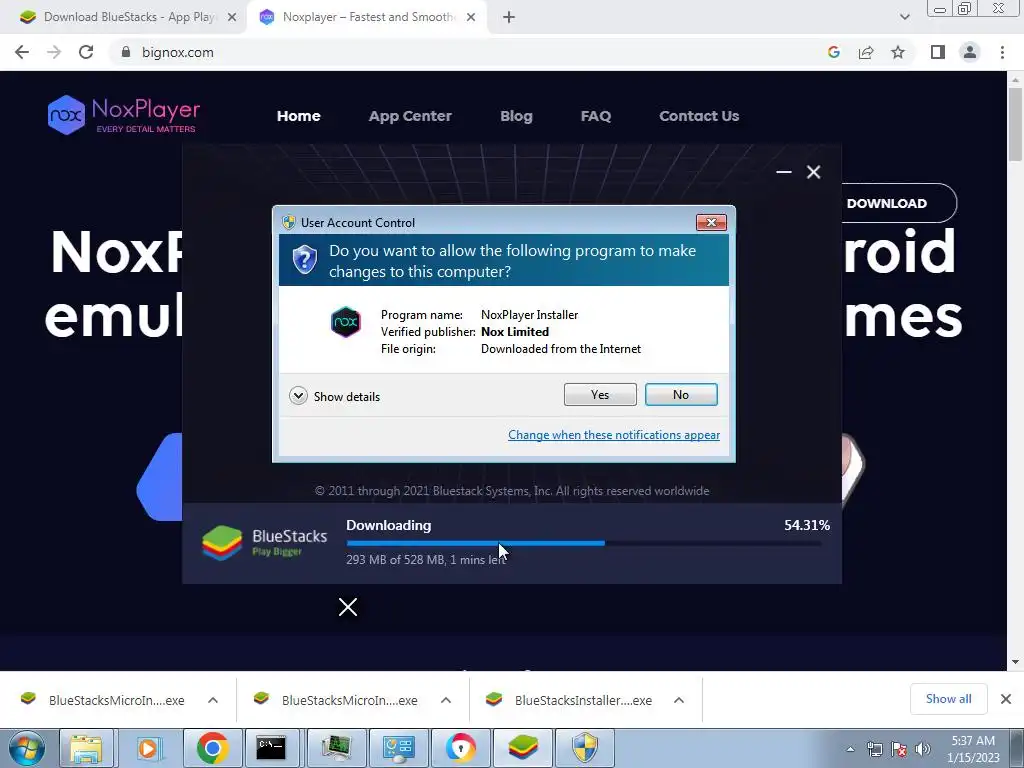
Task: Click the white X below BlueStacks installer
Action: click(x=347, y=607)
